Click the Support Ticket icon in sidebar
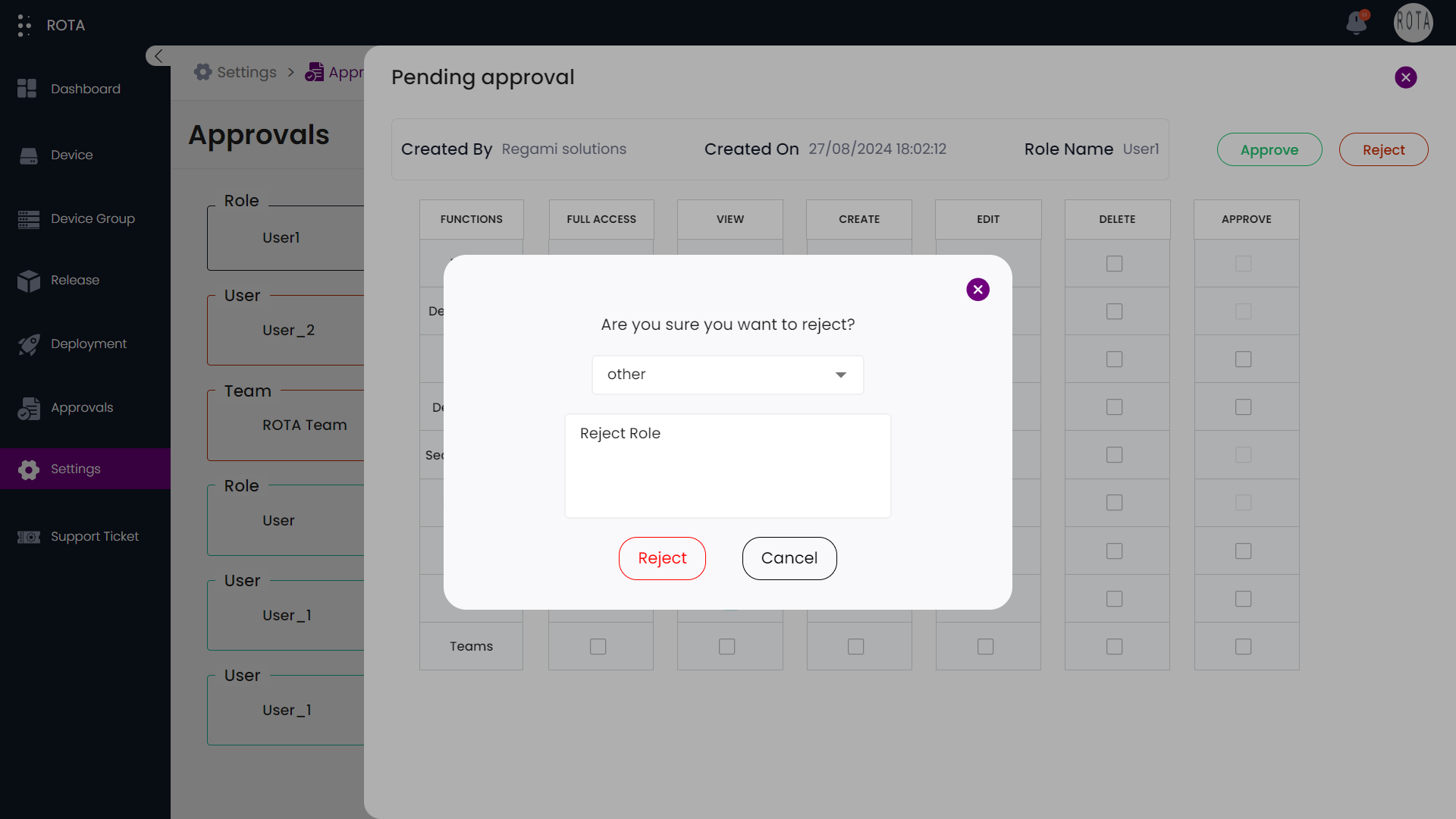This screenshot has height=819, width=1456. tap(29, 537)
